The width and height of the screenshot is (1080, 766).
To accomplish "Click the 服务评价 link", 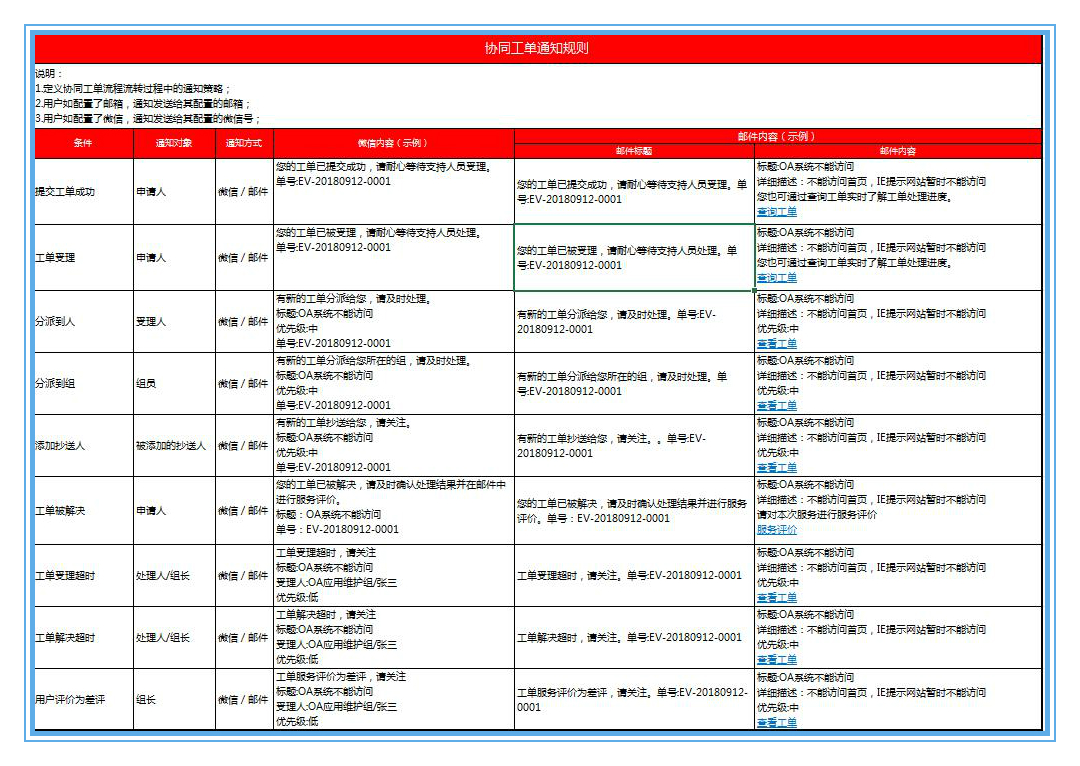I will (777, 530).
